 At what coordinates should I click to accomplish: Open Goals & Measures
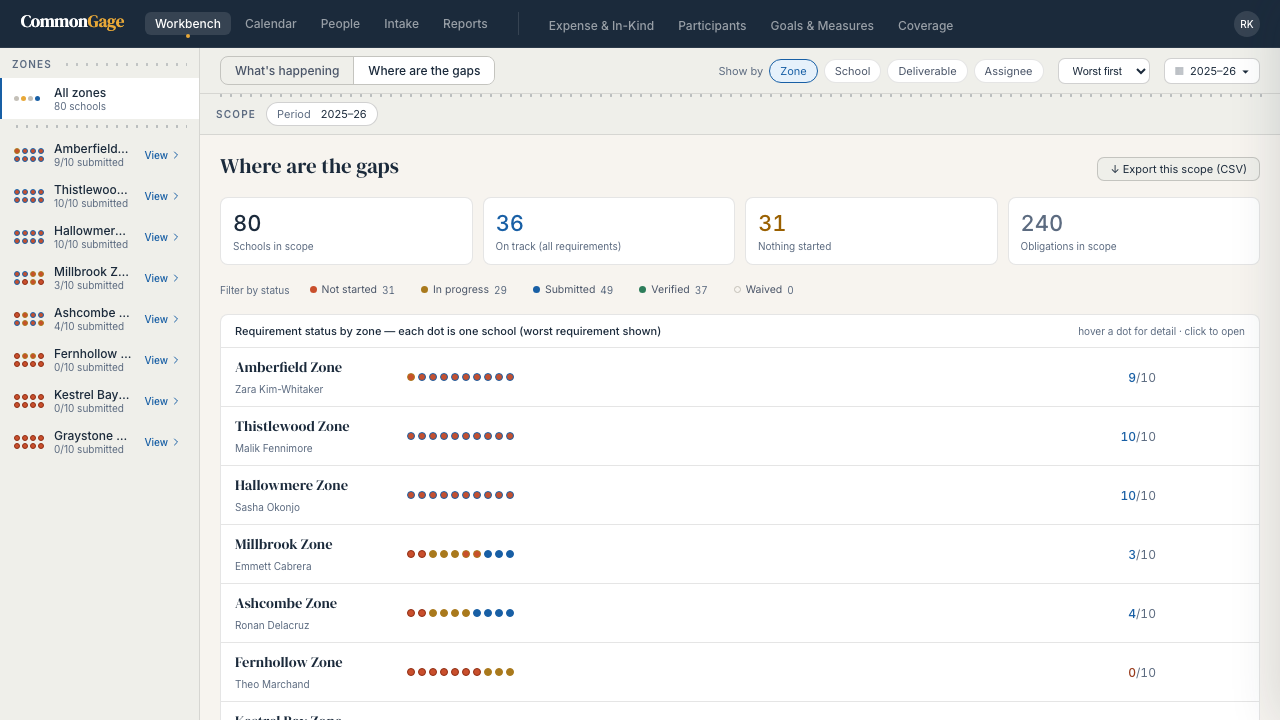tap(822, 26)
